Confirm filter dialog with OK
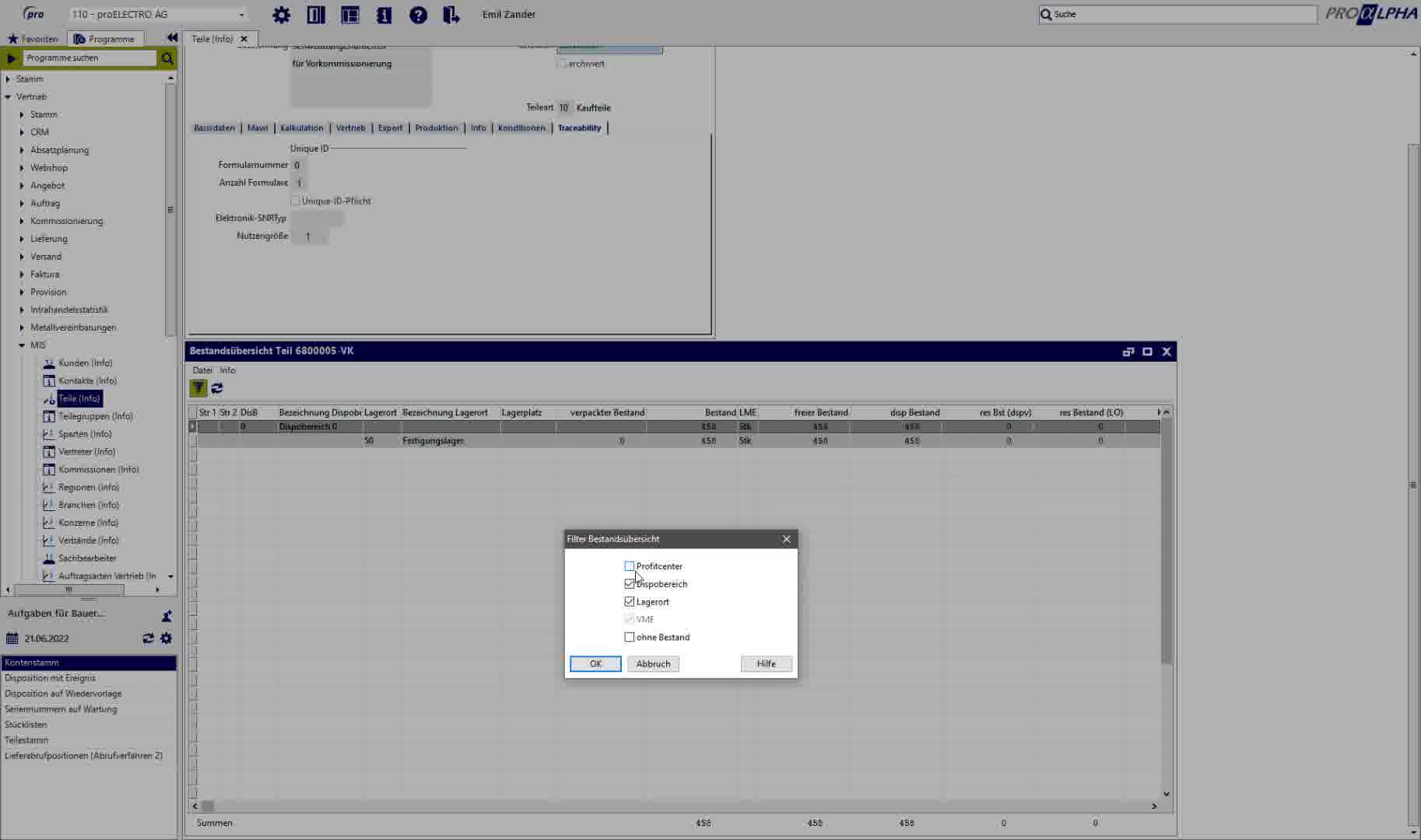 595,664
